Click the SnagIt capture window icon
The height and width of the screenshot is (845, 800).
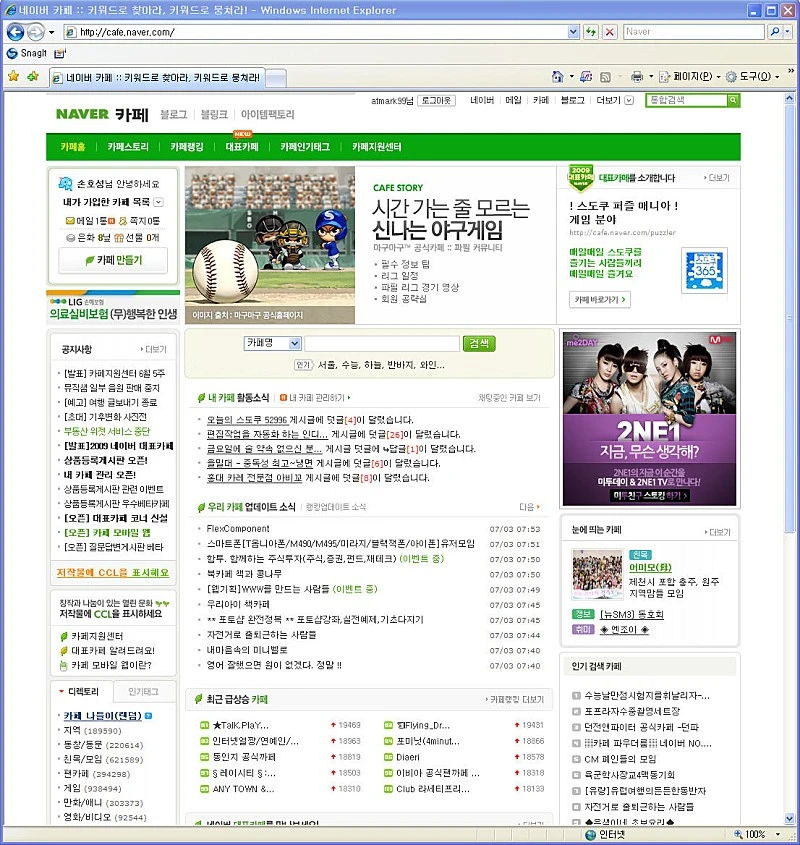click(60, 53)
